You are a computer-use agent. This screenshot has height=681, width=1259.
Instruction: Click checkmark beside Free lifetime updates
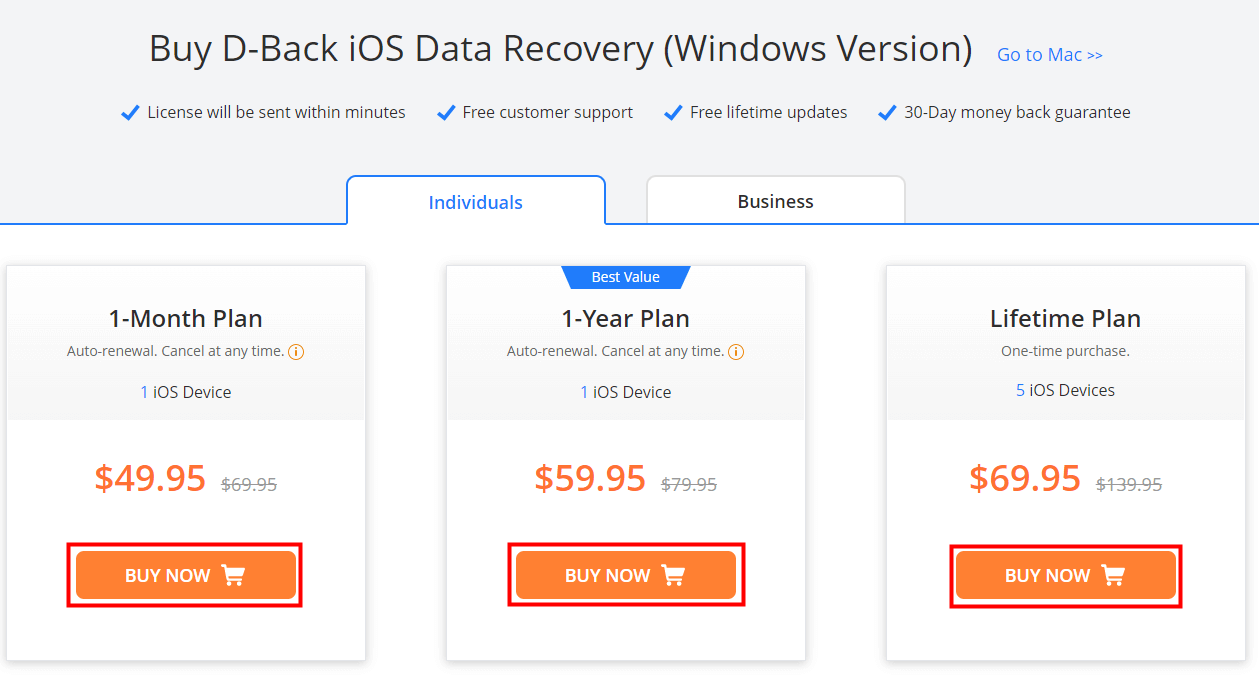pyautogui.click(x=673, y=113)
